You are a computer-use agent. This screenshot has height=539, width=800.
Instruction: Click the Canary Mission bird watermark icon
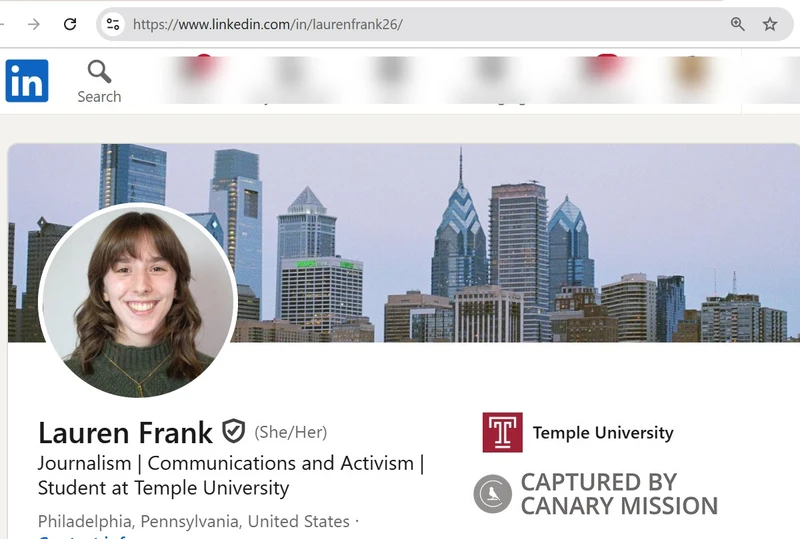point(493,494)
